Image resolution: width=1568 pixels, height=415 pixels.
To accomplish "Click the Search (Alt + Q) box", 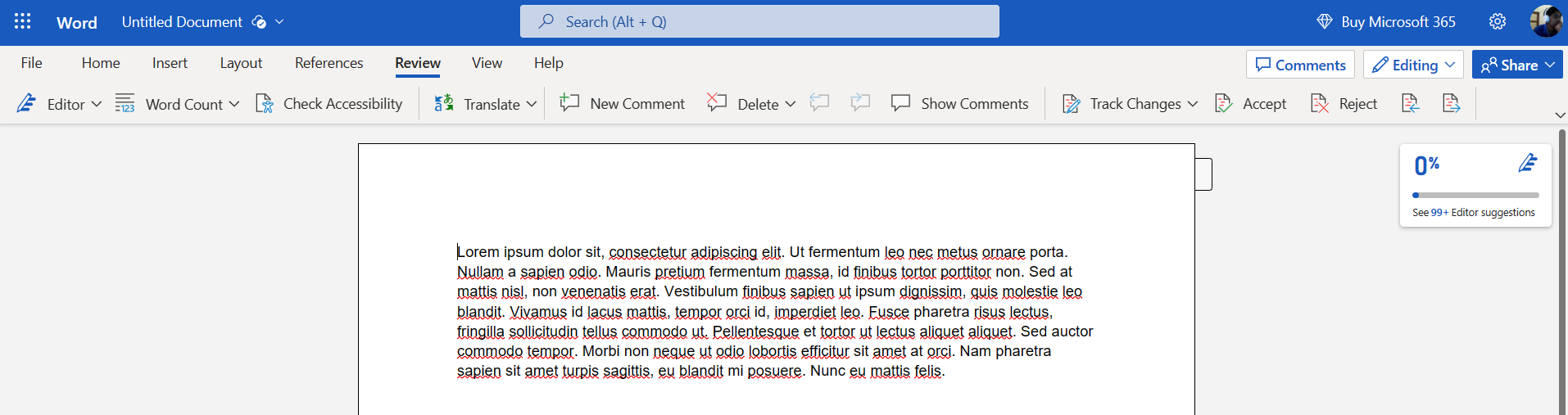I will pyautogui.click(x=759, y=21).
